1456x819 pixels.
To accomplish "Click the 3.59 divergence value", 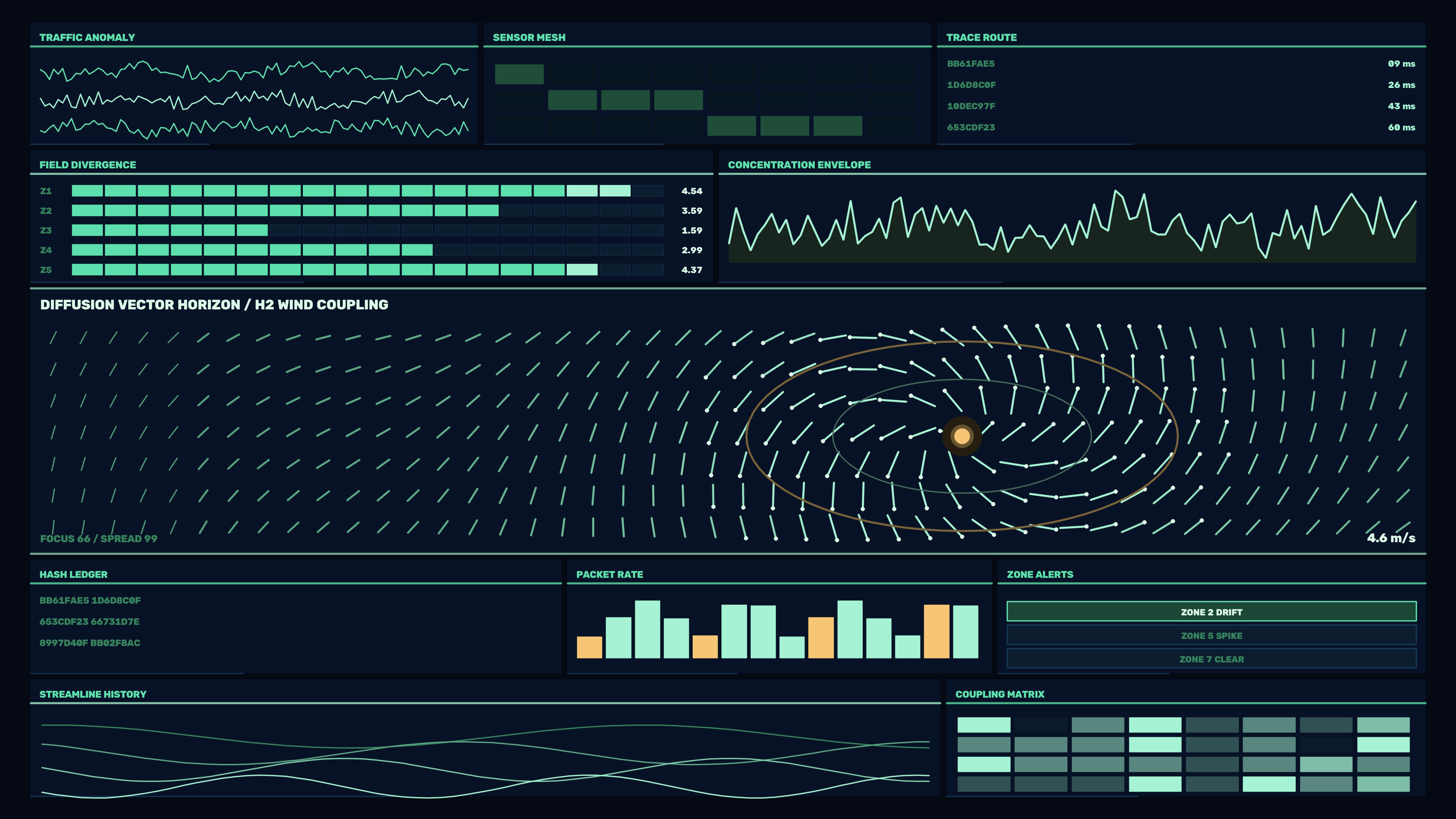I will [x=692, y=211].
